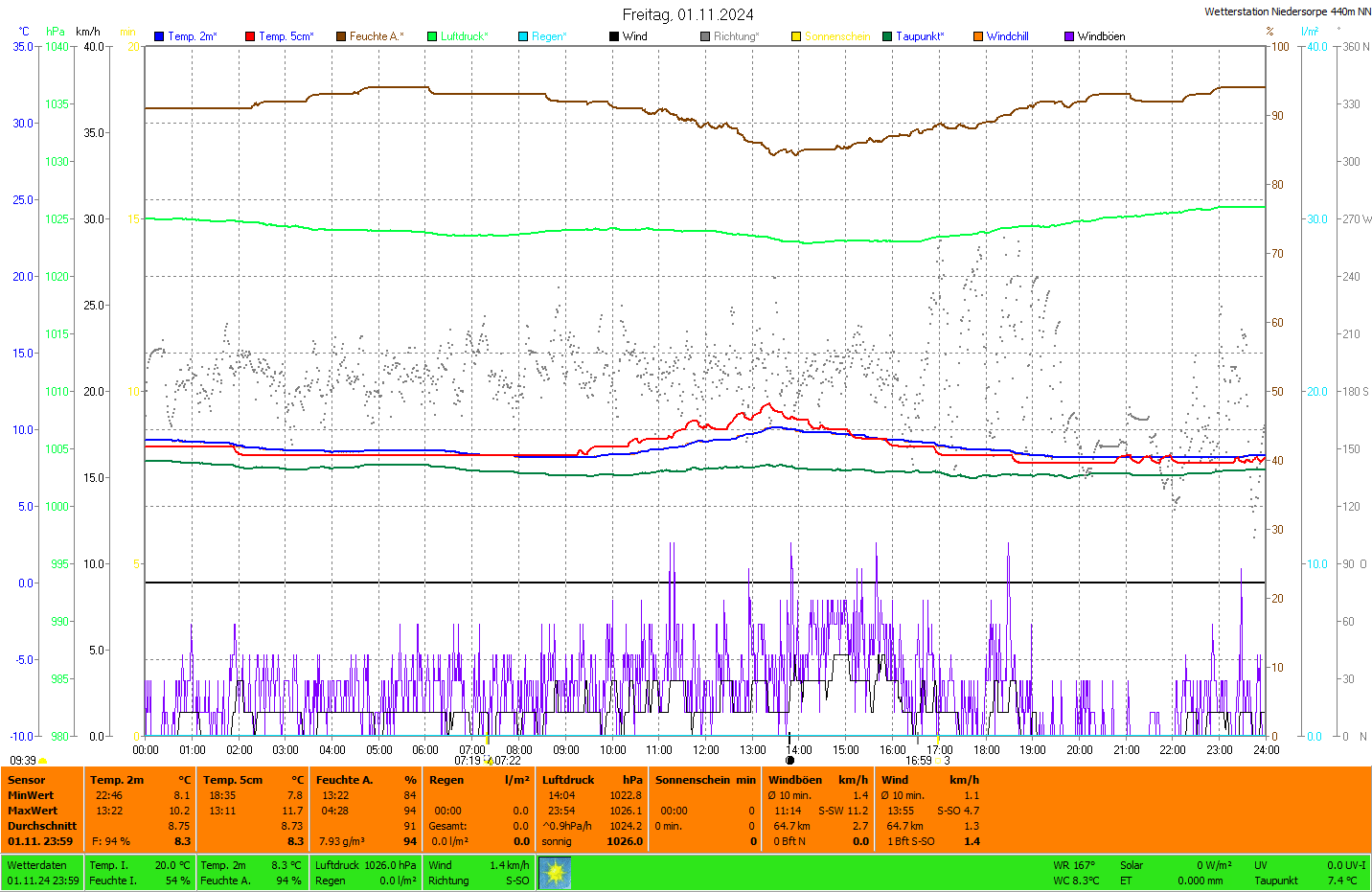Click the cyan Regen legend square
Screen dimensions: 1372x892
(x=523, y=36)
